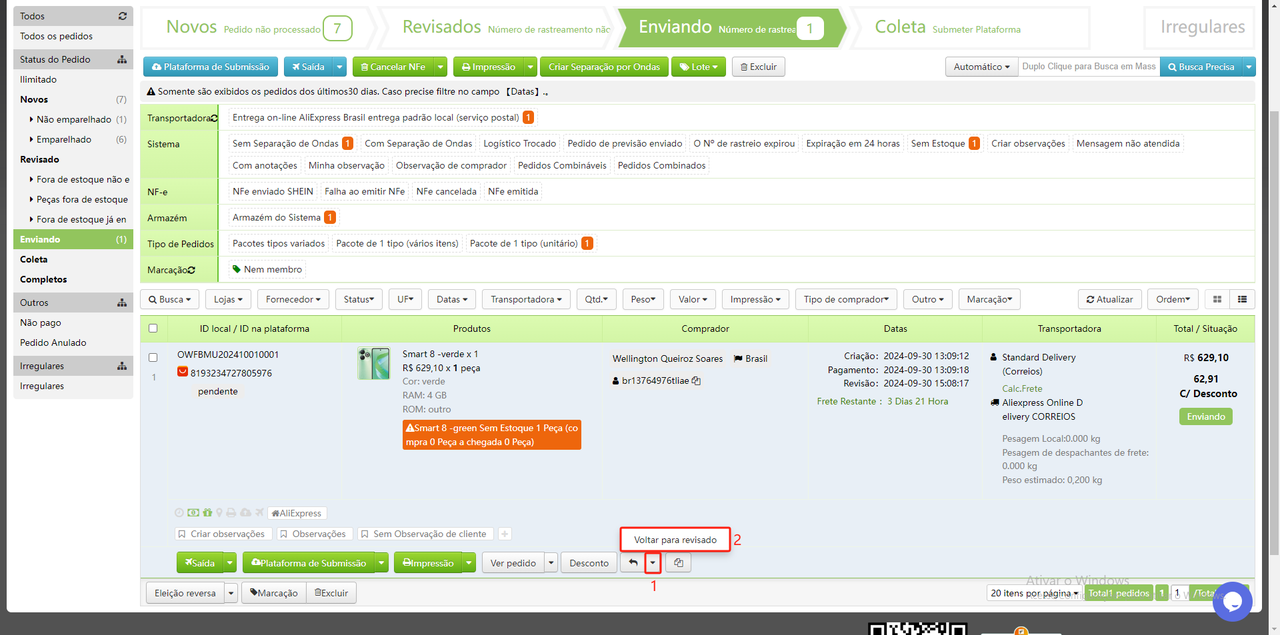Click the Desconto button
The height and width of the screenshot is (635, 1280).
(x=589, y=562)
